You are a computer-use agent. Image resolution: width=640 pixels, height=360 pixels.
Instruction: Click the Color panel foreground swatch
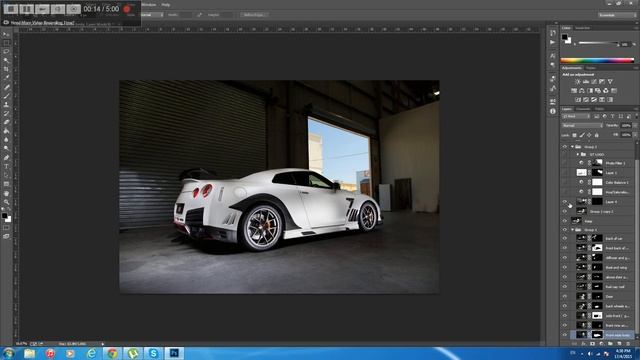[564, 37]
